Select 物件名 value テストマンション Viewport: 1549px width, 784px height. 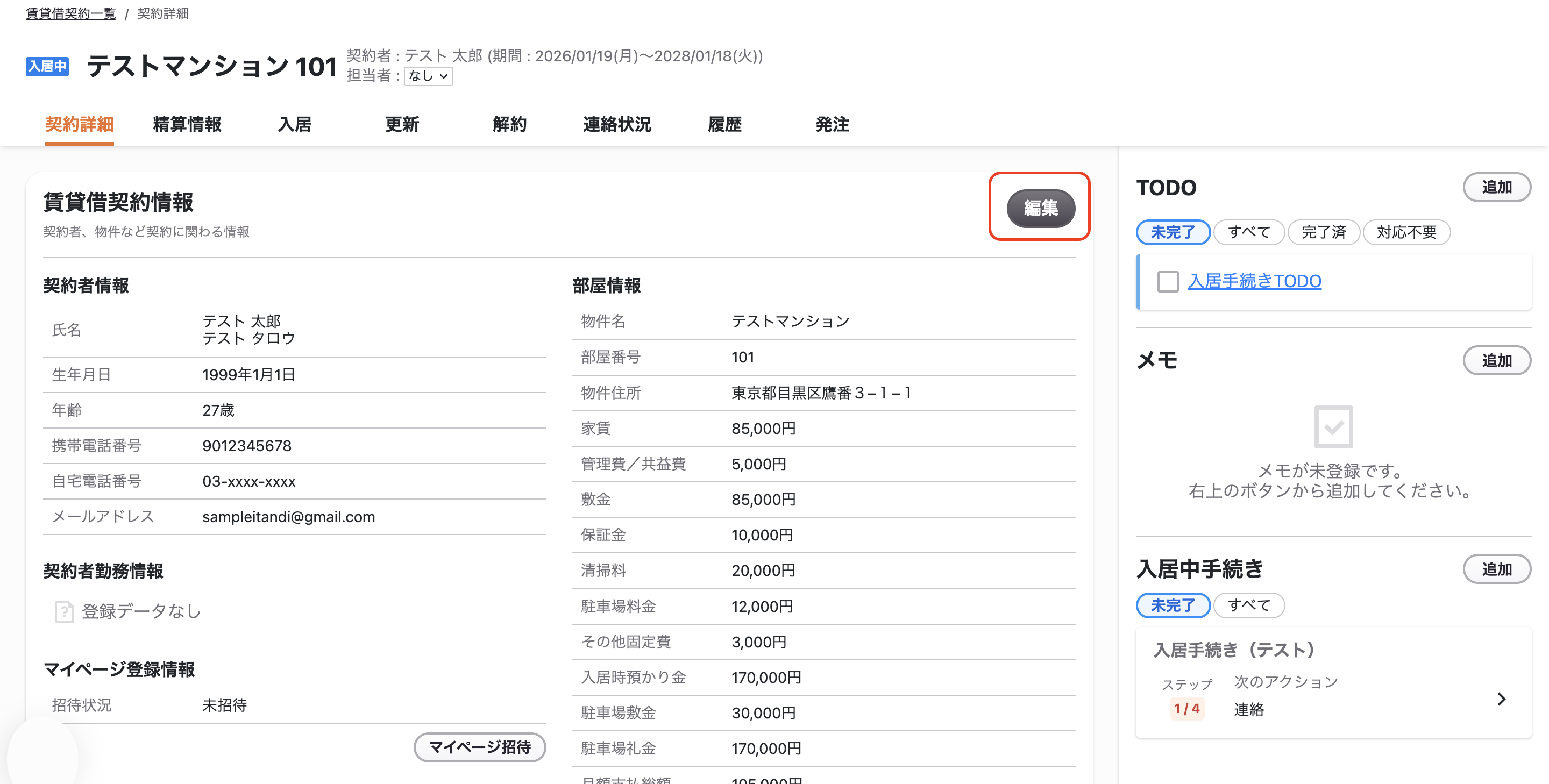790,321
